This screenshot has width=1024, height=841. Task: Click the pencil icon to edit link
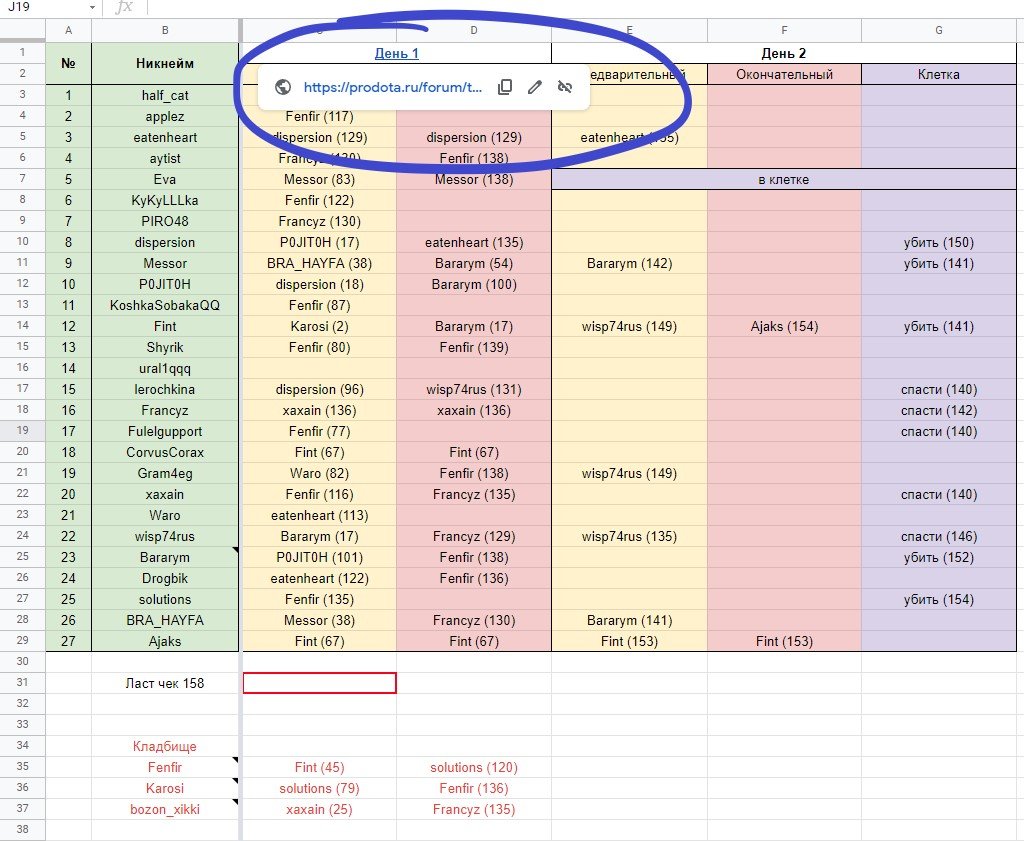[x=535, y=88]
